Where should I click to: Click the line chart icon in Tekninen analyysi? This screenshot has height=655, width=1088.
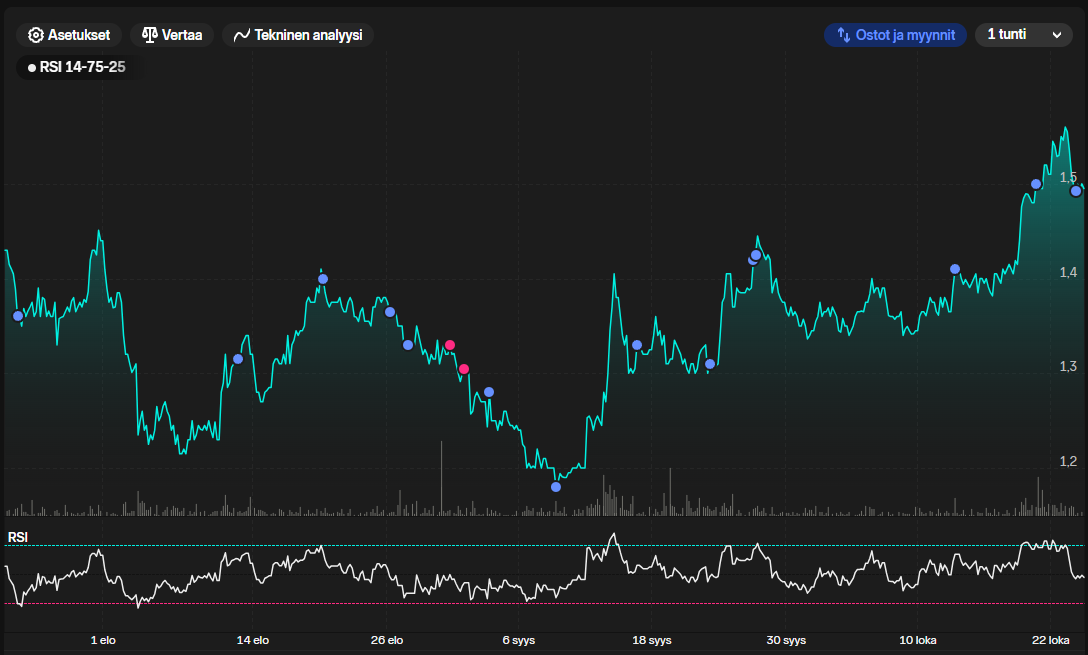coord(241,35)
